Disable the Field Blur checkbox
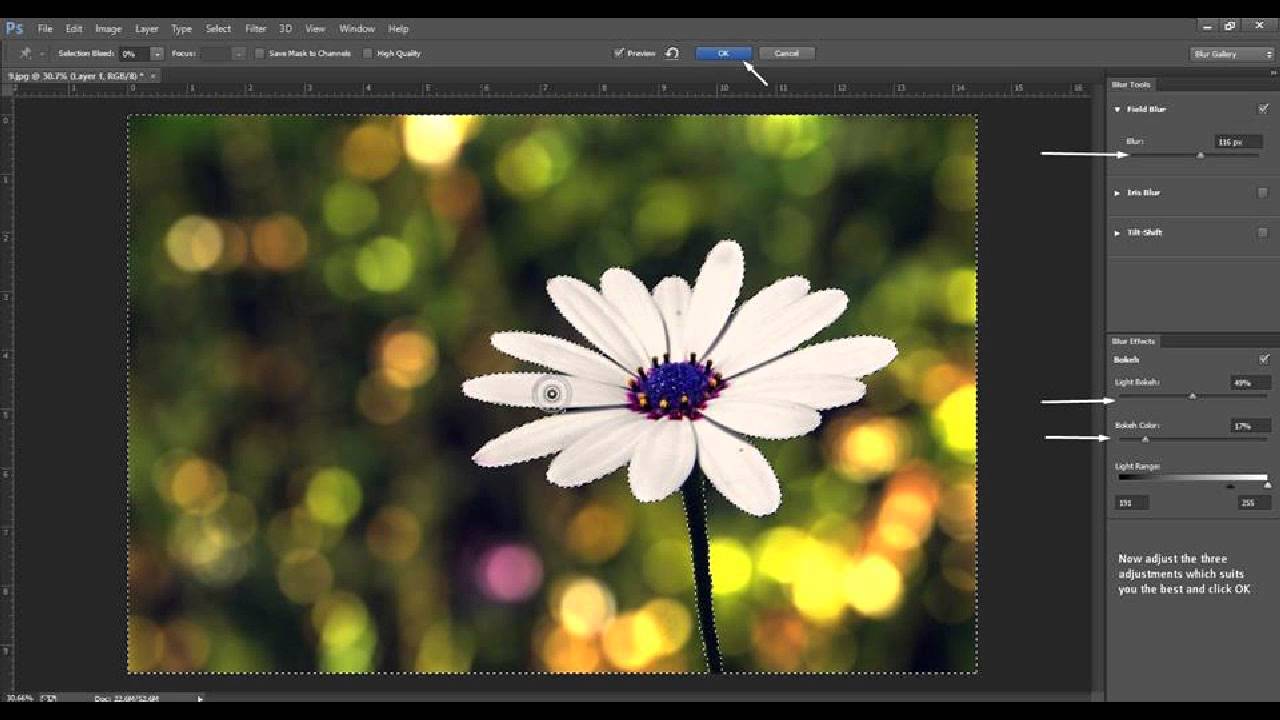This screenshot has width=1280, height=720. pos(1263,109)
